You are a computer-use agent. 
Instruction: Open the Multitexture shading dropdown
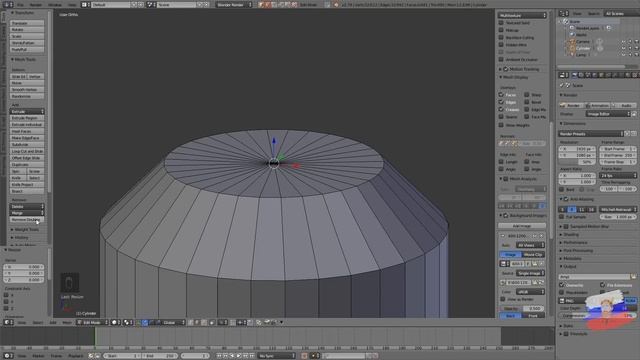tap(522, 15)
